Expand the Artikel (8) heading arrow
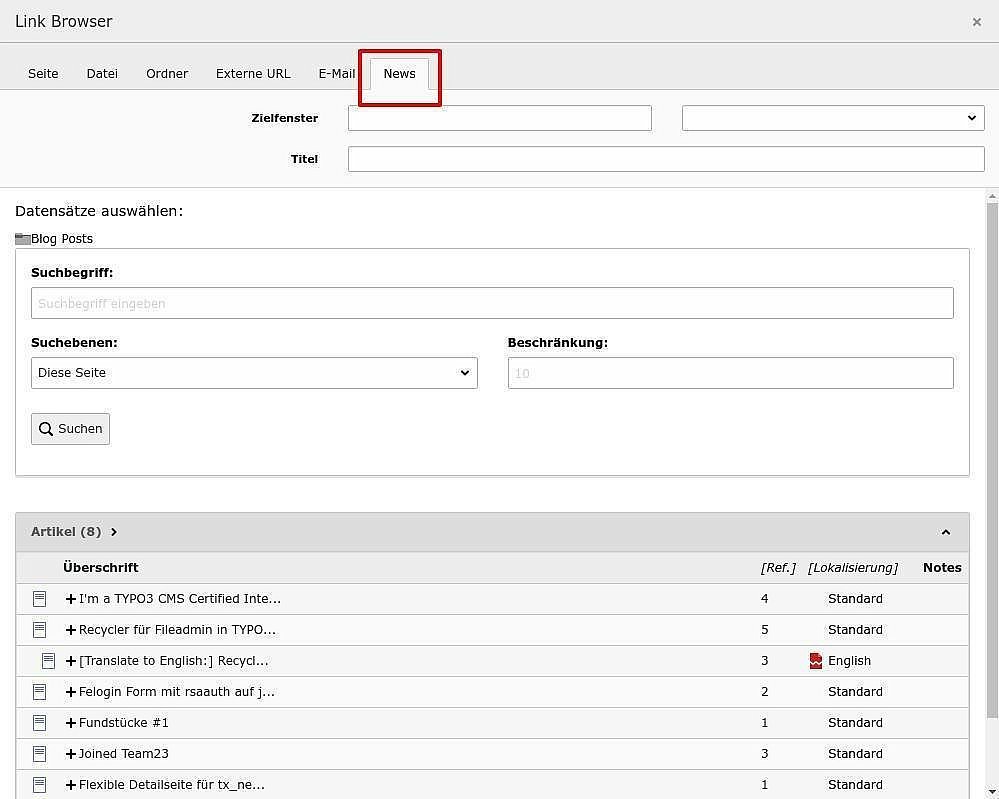The height and width of the screenshot is (799, 999). [113, 531]
